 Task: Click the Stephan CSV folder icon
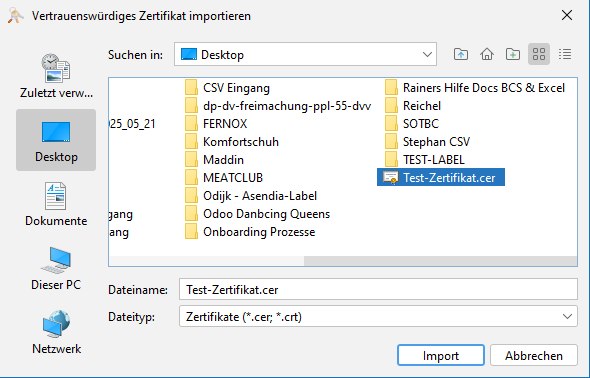(x=391, y=142)
